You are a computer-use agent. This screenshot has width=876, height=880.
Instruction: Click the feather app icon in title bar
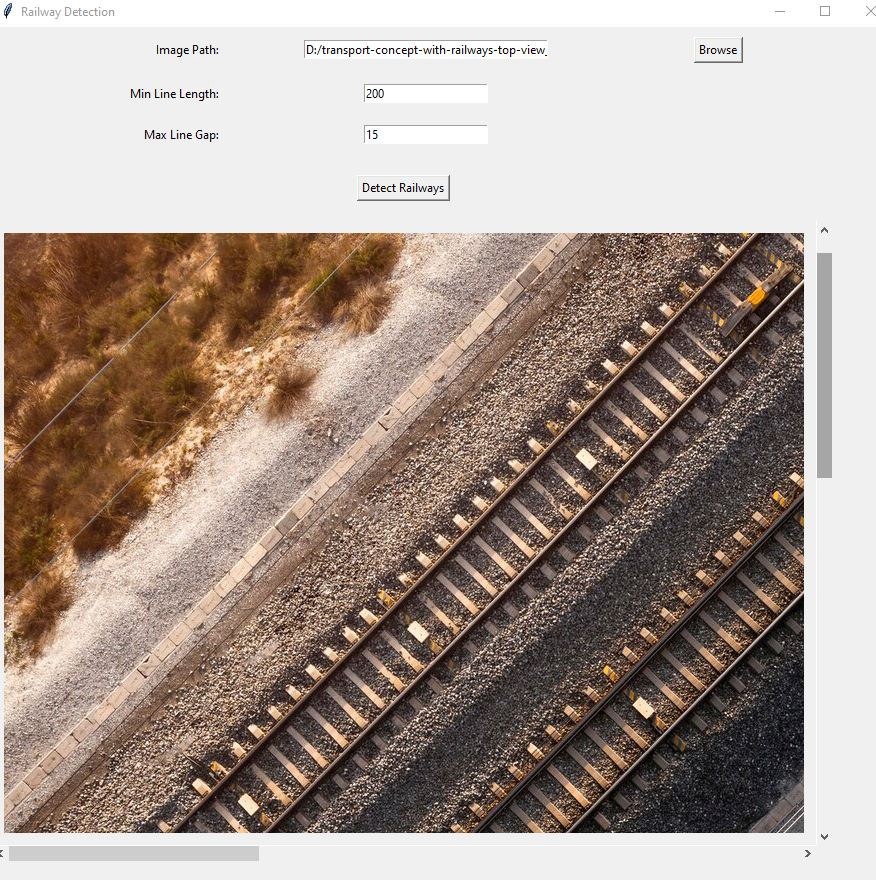point(8,12)
